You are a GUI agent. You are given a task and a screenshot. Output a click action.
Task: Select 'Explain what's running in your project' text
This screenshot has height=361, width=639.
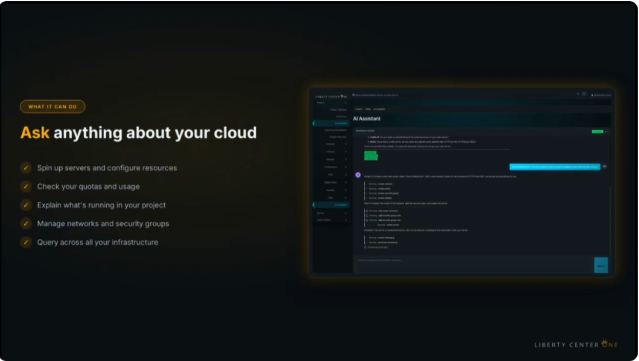click(101, 205)
